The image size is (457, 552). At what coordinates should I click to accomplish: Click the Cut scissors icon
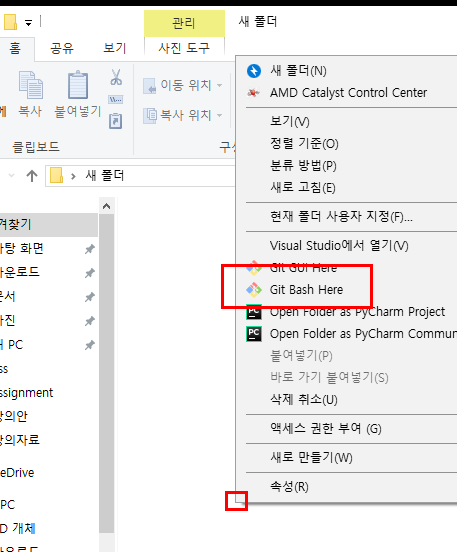tap(116, 77)
